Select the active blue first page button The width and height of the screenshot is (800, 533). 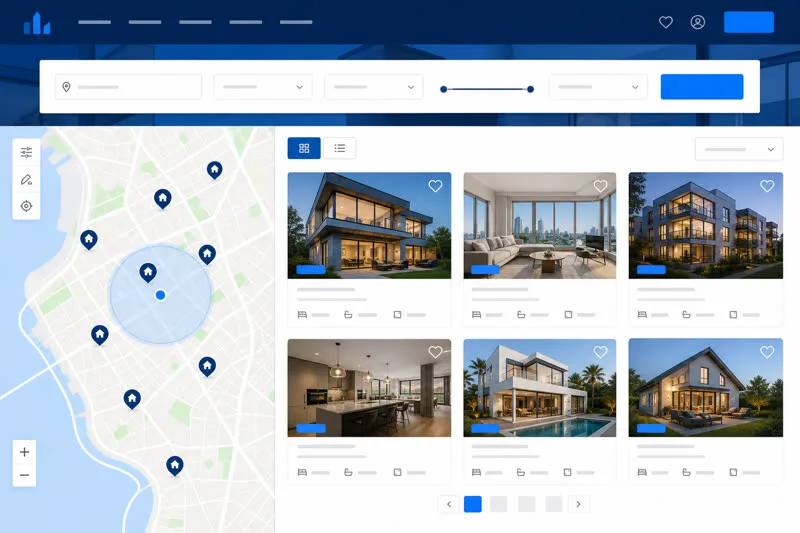click(472, 504)
